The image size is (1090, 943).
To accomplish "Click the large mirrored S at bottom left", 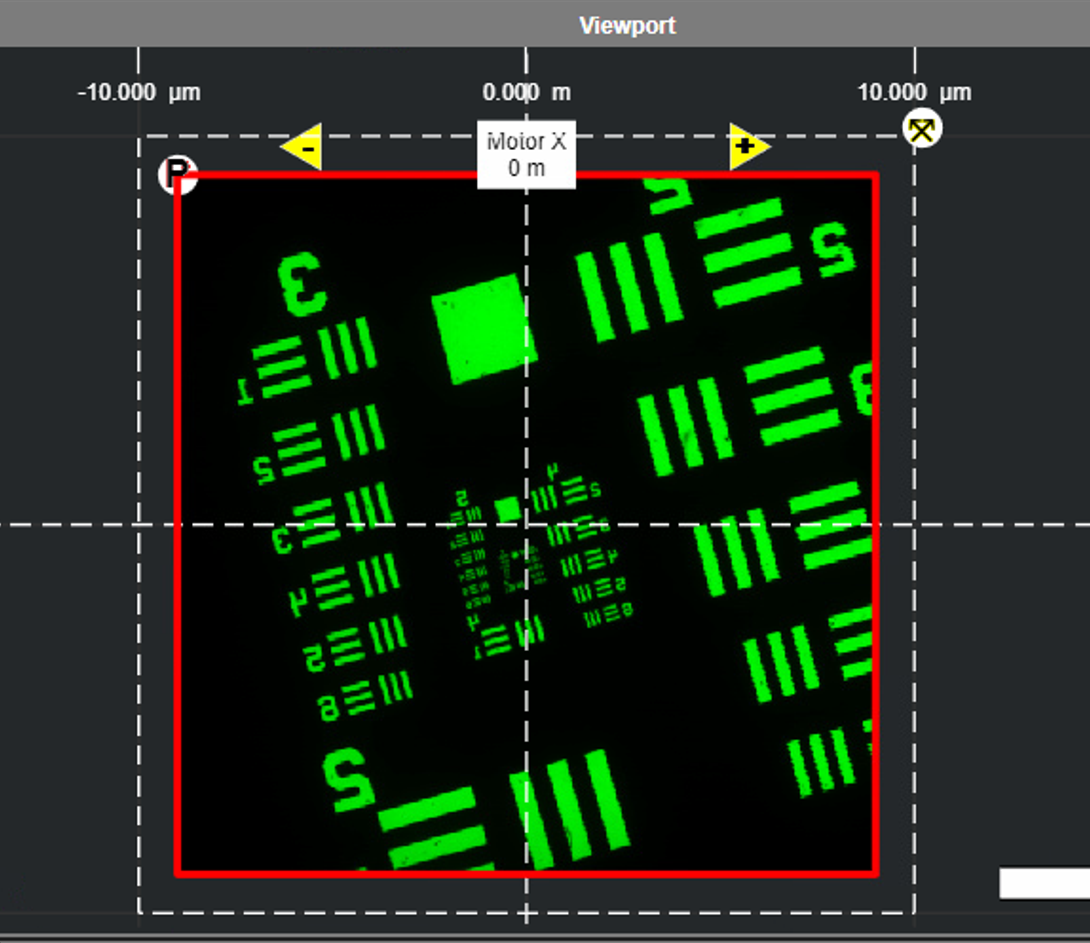I will click(x=349, y=779).
